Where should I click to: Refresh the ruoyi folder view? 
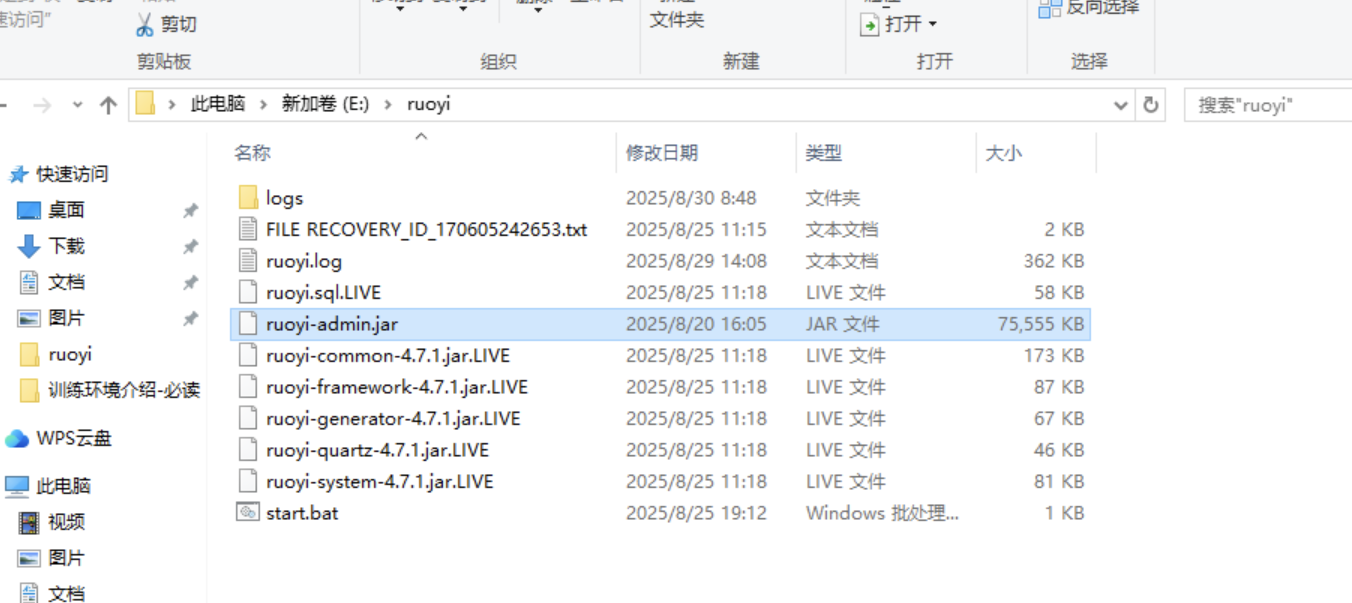1151,105
